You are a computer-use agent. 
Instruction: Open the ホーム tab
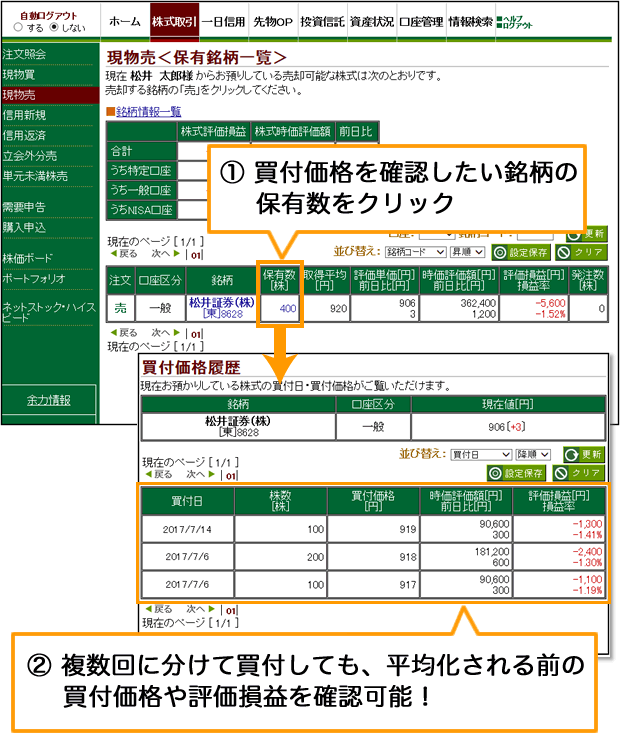tap(125, 22)
